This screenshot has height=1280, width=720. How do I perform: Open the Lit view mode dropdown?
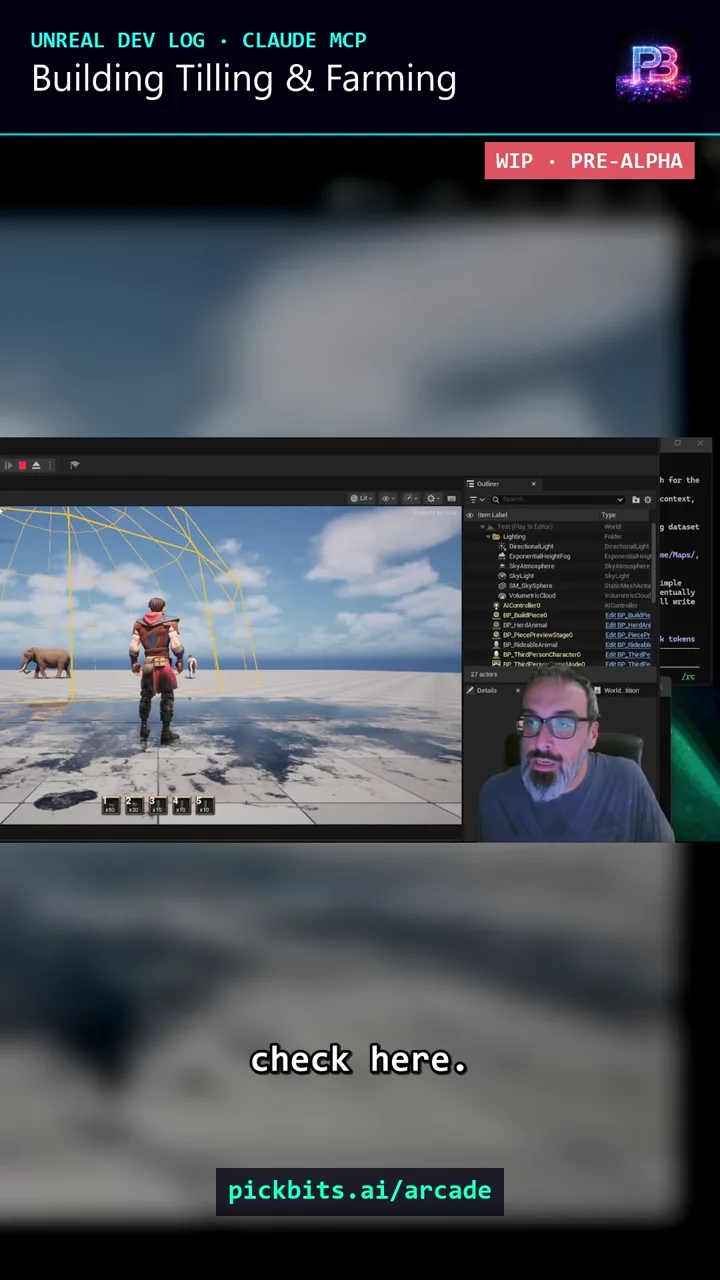click(x=361, y=498)
